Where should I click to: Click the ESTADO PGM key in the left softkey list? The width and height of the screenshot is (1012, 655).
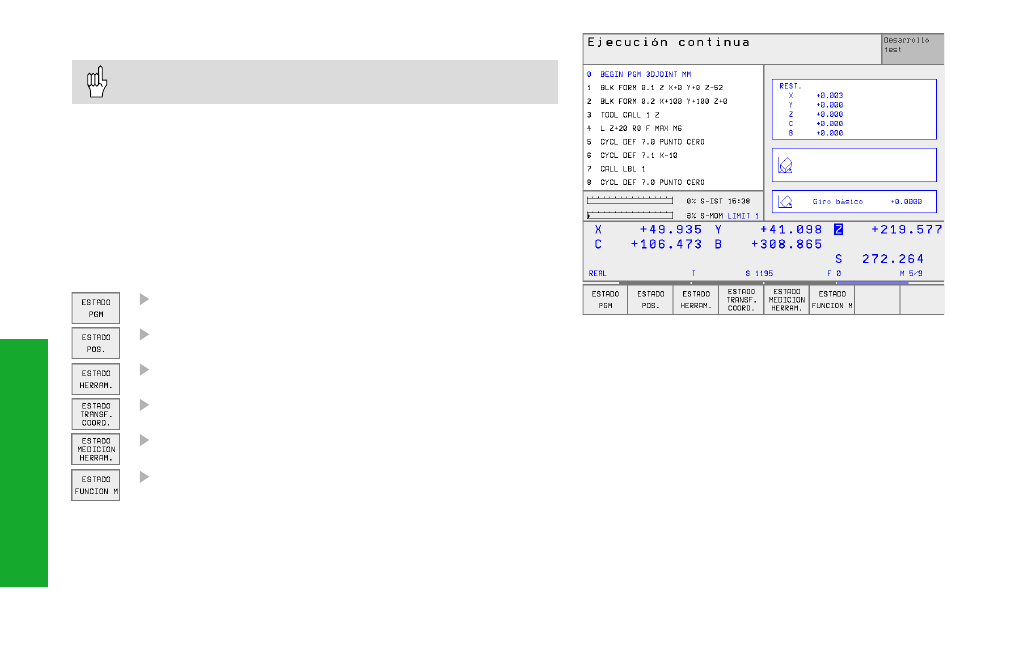(x=96, y=308)
